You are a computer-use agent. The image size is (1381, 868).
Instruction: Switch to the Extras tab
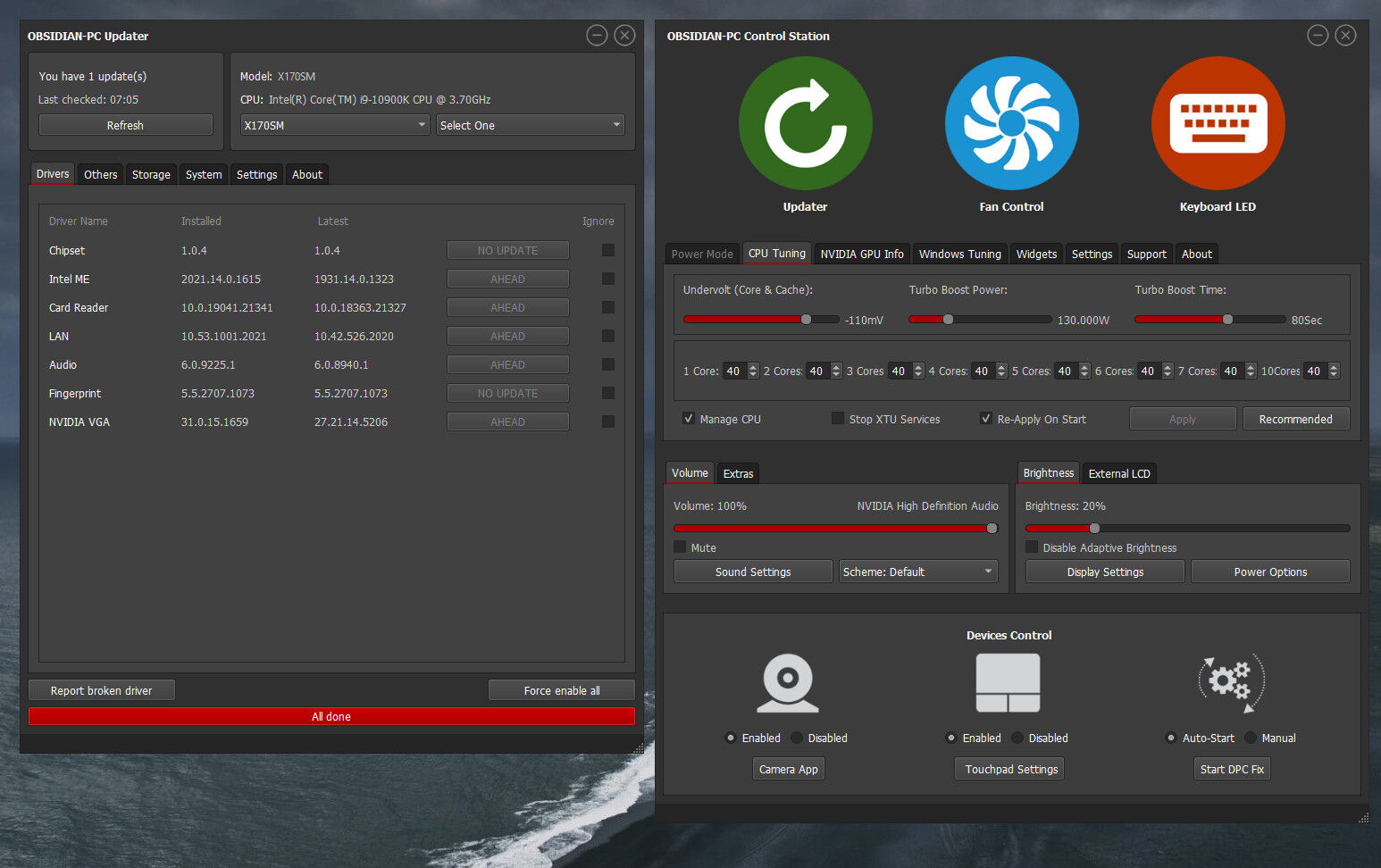(x=738, y=473)
